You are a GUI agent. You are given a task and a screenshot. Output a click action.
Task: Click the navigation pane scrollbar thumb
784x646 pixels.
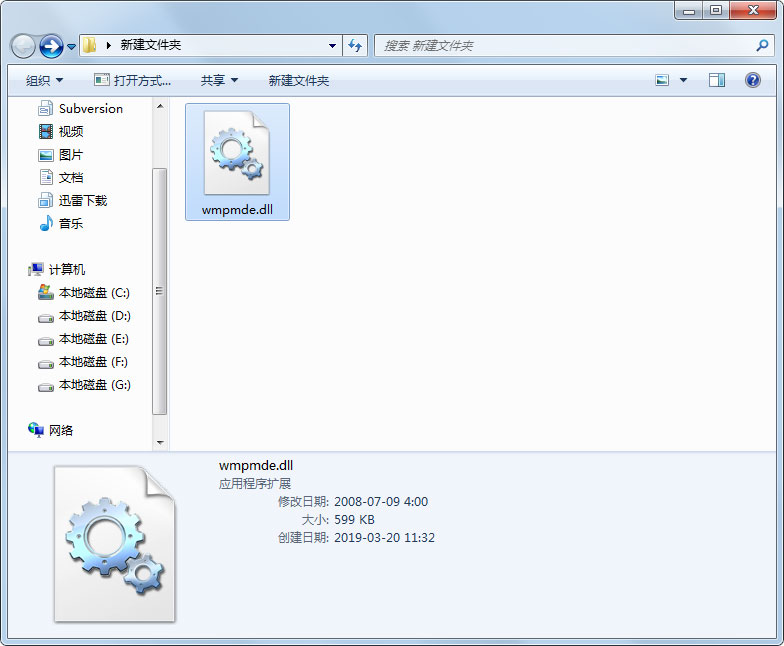tap(160, 292)
